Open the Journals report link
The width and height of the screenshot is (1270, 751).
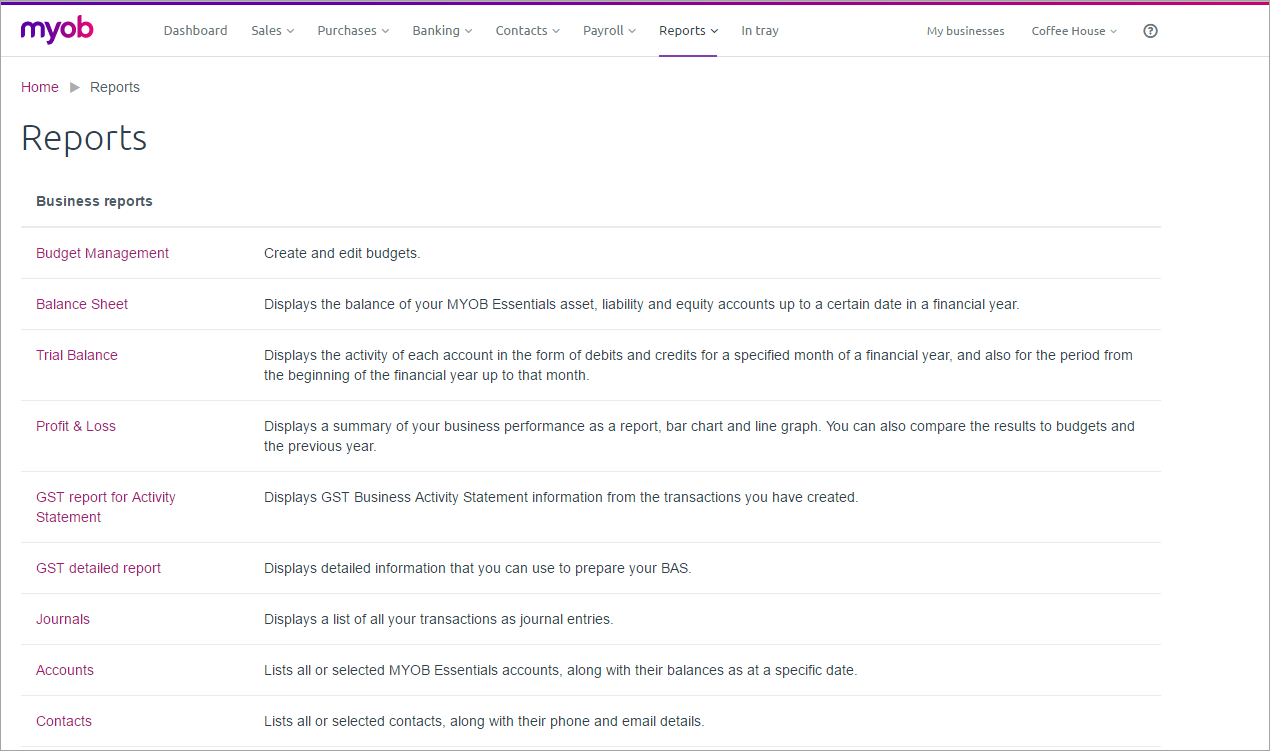[63, 619]
